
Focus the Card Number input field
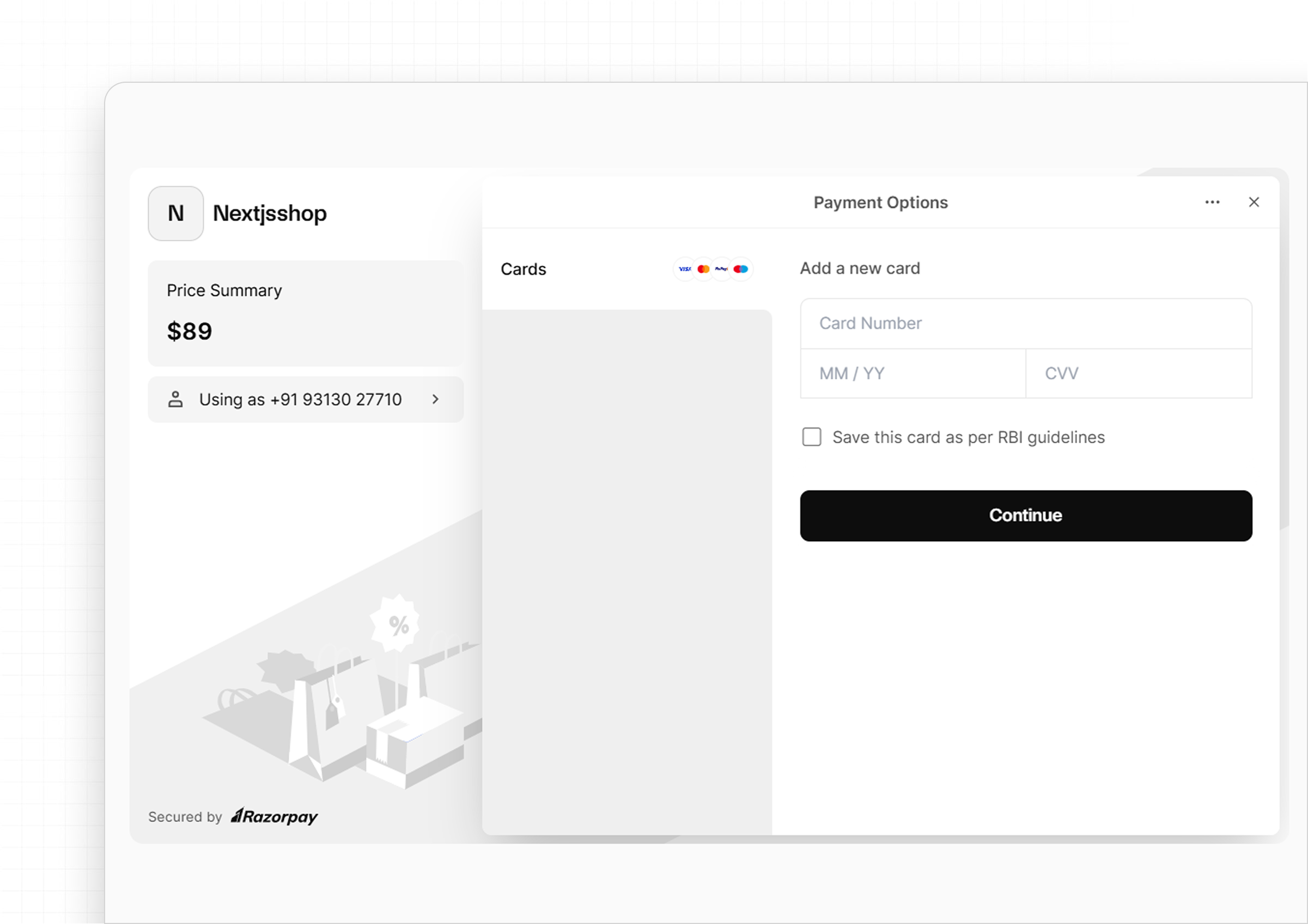tap(1025, 323)
